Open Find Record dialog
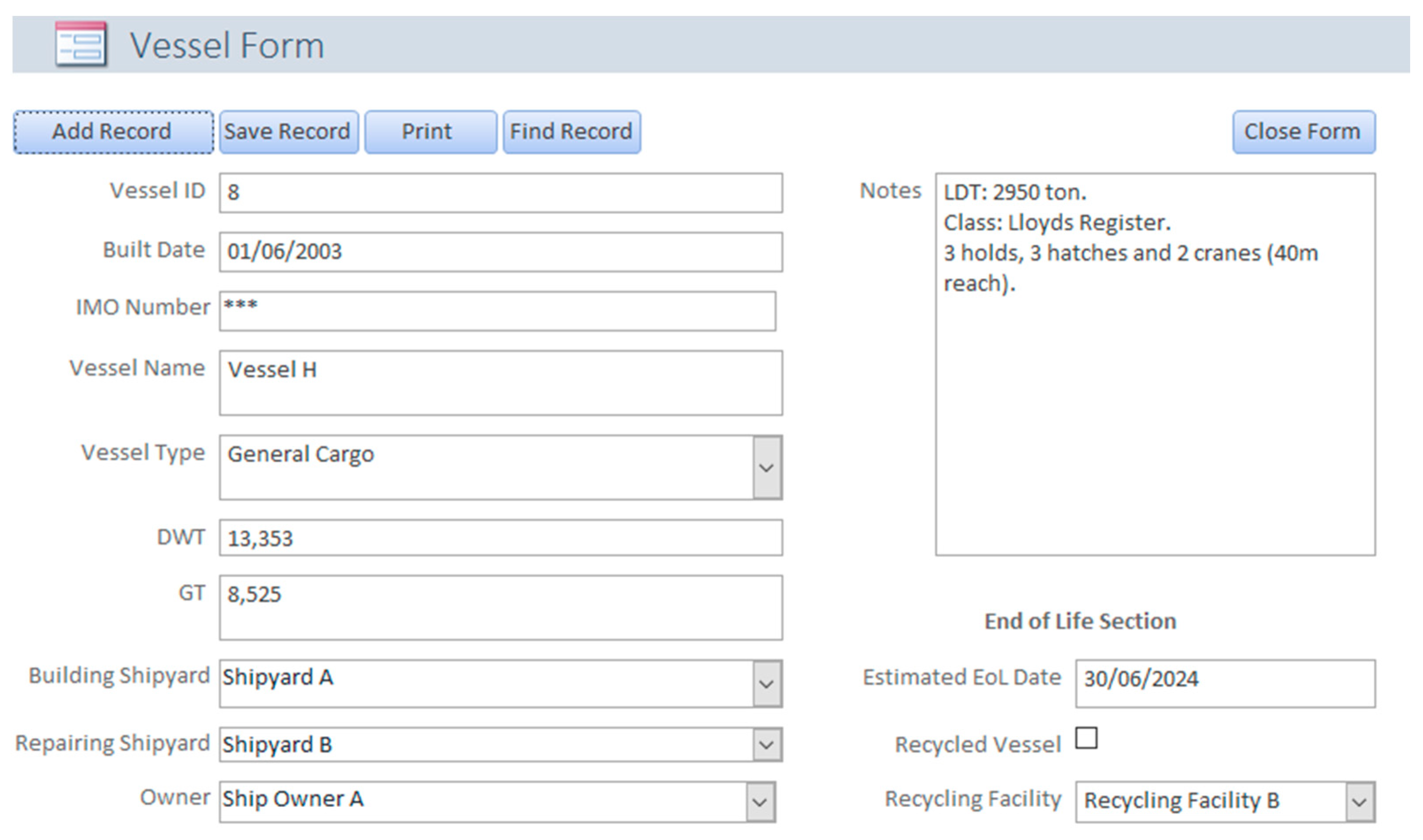Image resolution: width=1423 pixels, height=840 pixels. pos(571,132)
